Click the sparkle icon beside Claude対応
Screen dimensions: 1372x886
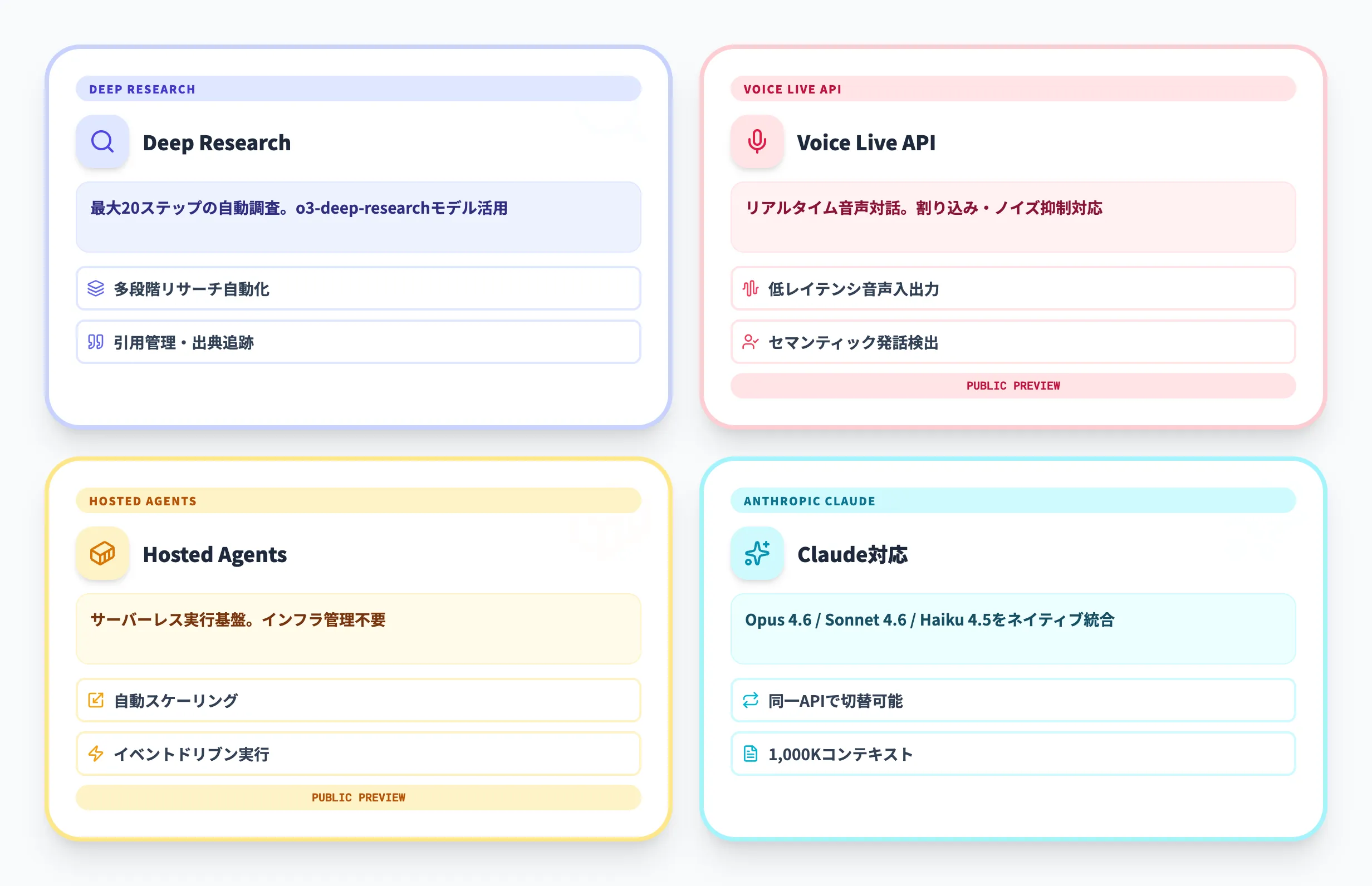[x=757, y=553]
